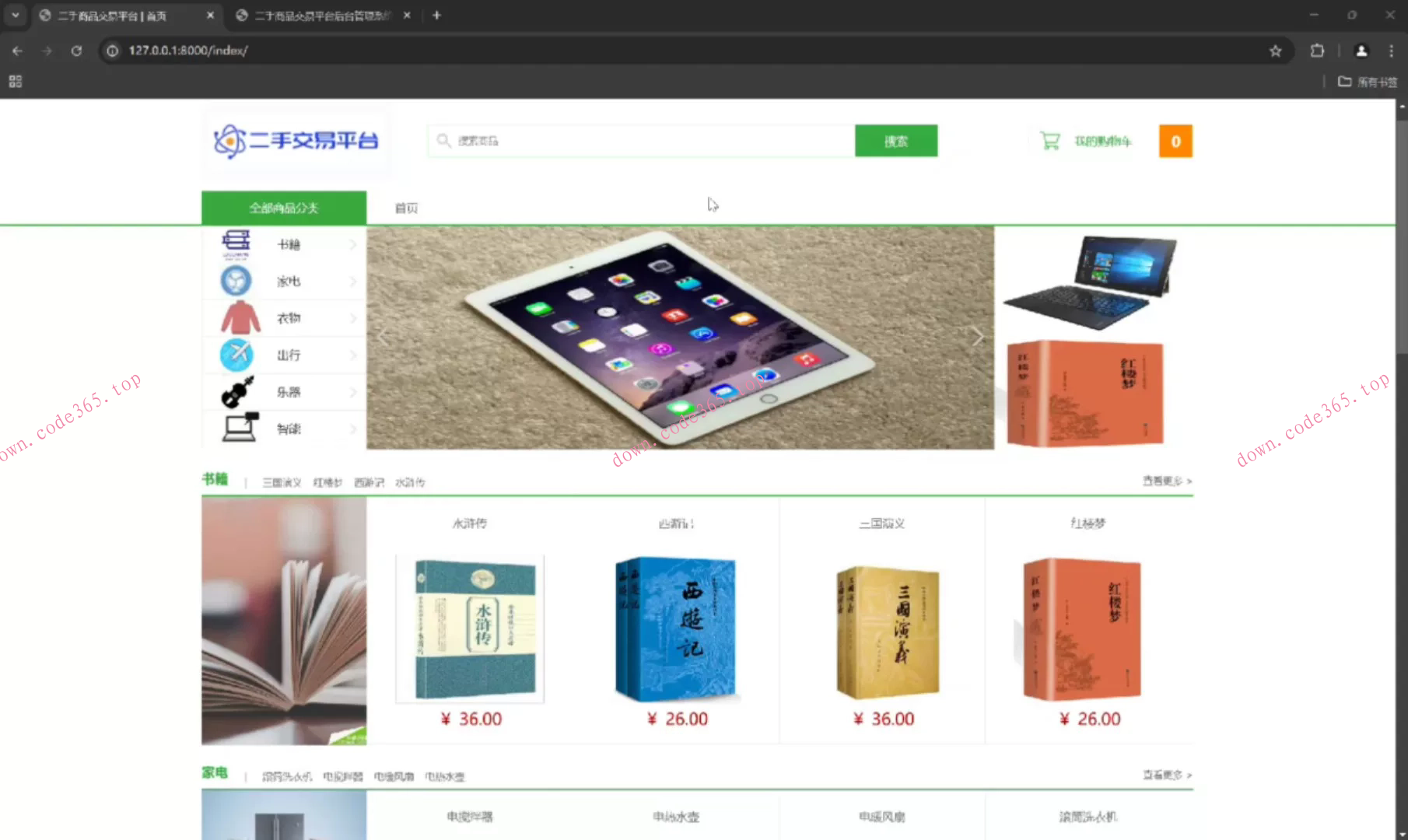This screenshot has height=840, width=1408.
Task: Expand the 出行 category chevron
Action: click(x=352, y=355)
